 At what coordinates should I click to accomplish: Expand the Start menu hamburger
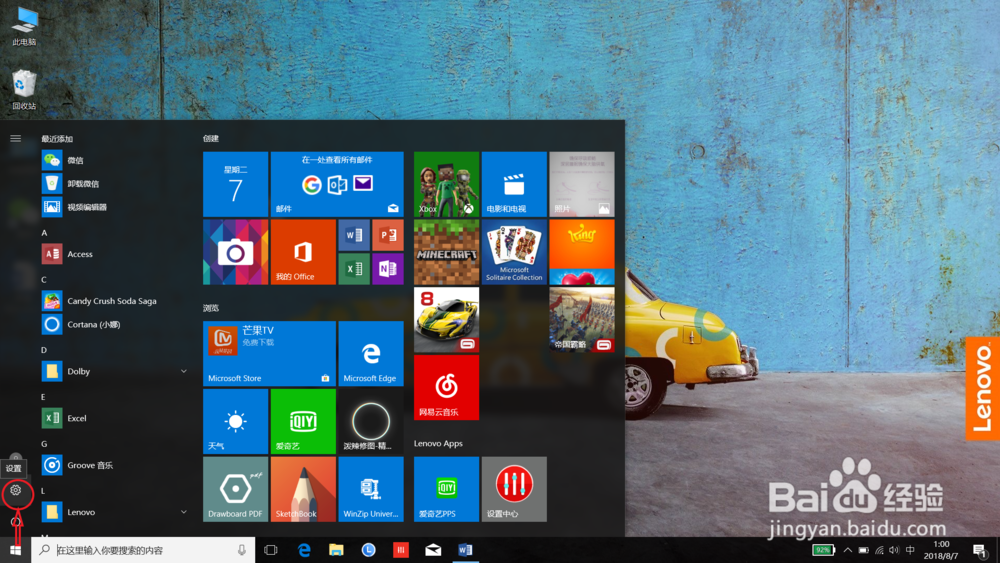(16, 138)
